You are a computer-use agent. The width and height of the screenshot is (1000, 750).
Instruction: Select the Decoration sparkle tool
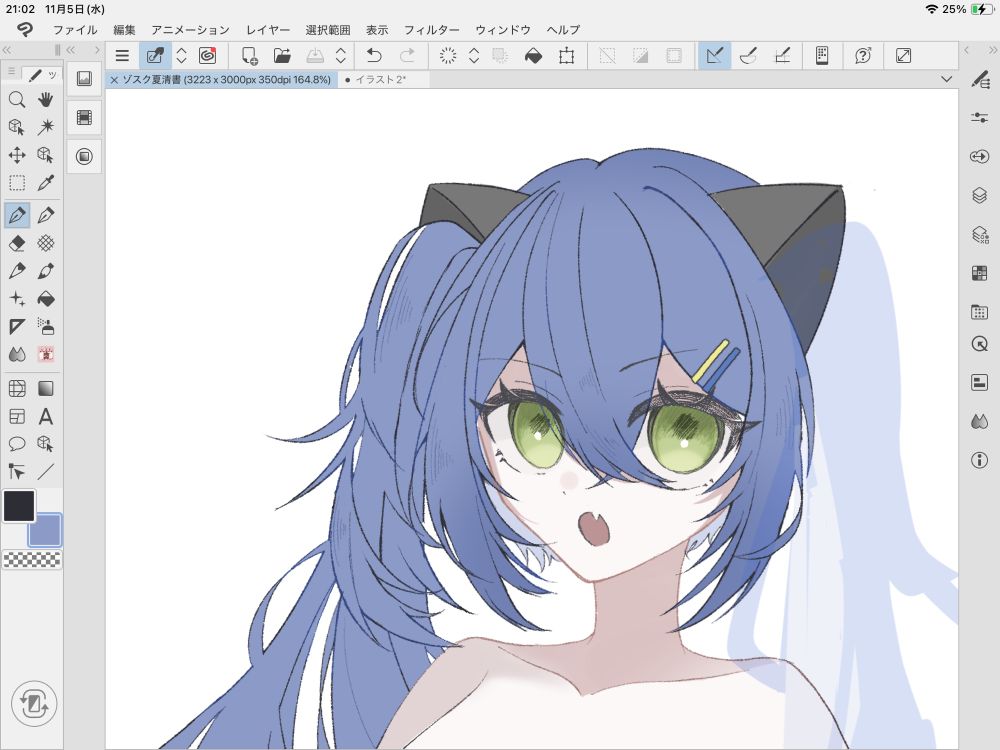click(x=17, y=298)
